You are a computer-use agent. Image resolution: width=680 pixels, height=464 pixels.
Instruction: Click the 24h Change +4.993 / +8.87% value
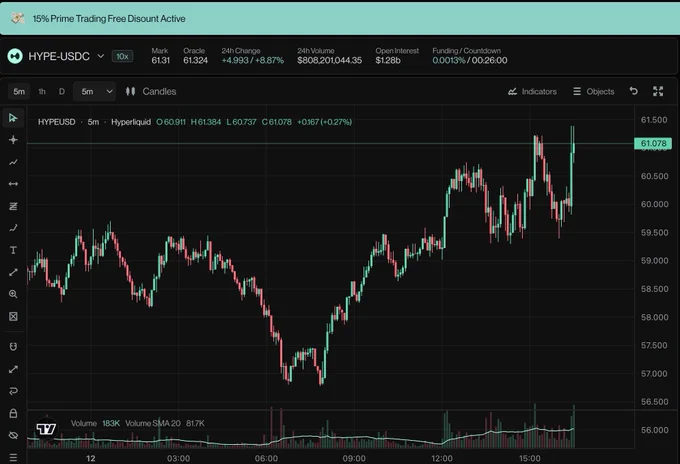click(253, 60)
